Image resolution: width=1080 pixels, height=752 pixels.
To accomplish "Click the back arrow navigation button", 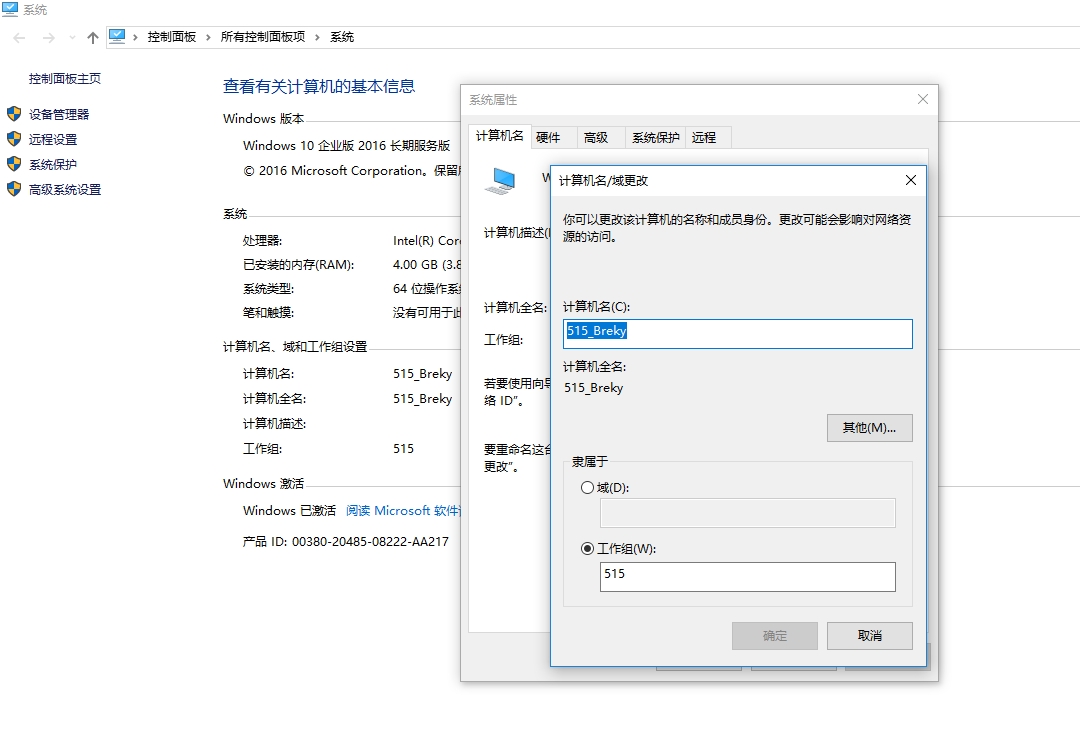I will pyautogui.click(x=19, y=37).
